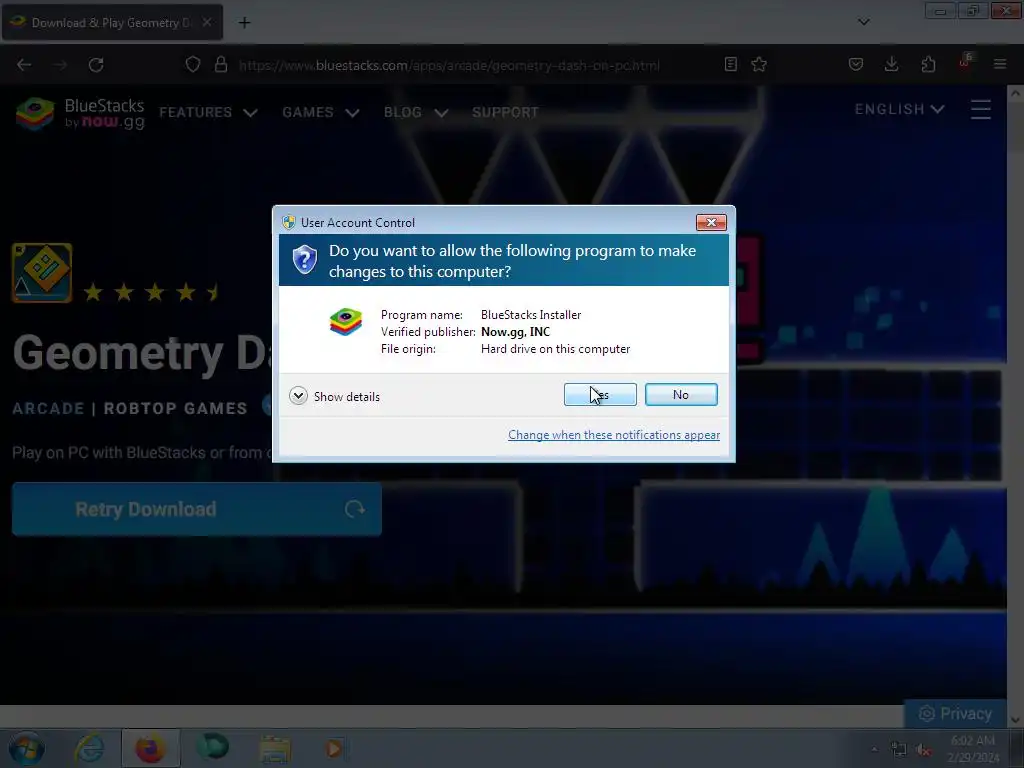Click the Privacy button
Viewport: 1024px width, 768px height.
pos(955,714)
